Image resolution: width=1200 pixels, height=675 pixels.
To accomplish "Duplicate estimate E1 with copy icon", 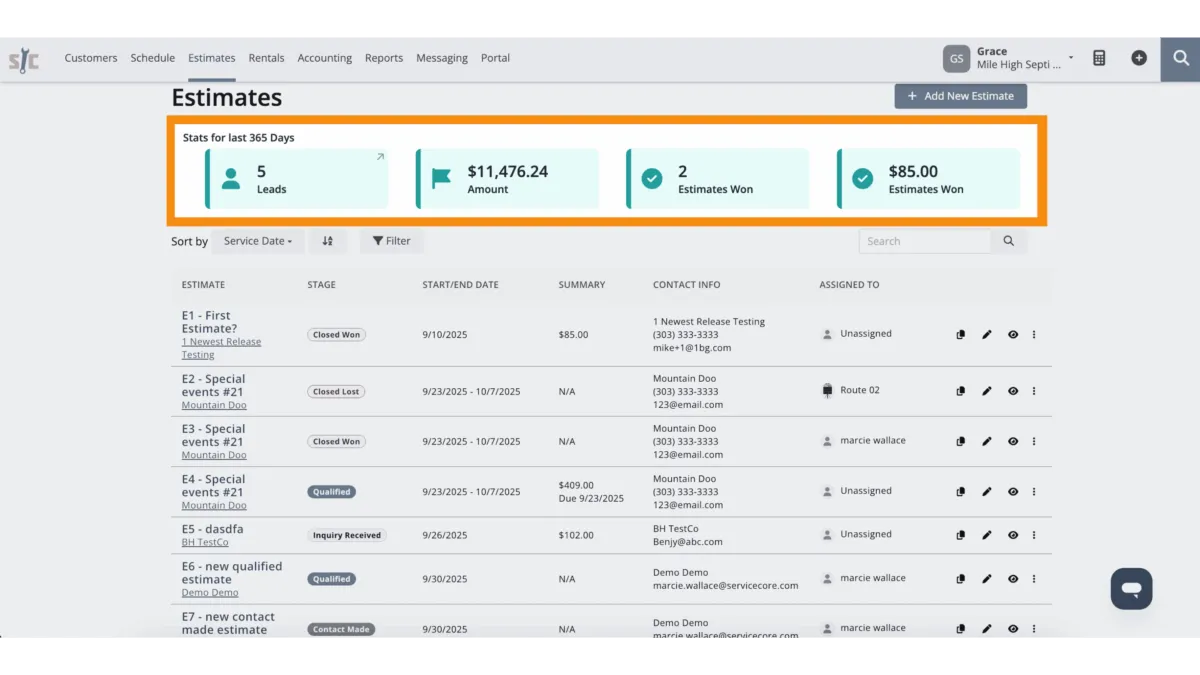I will pyautogui.click(x=960, y=335).
